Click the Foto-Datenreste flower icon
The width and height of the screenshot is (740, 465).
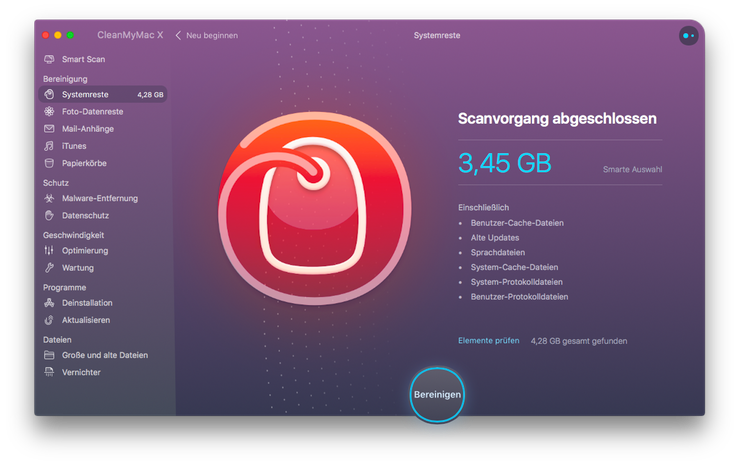(x=49, y=111)
